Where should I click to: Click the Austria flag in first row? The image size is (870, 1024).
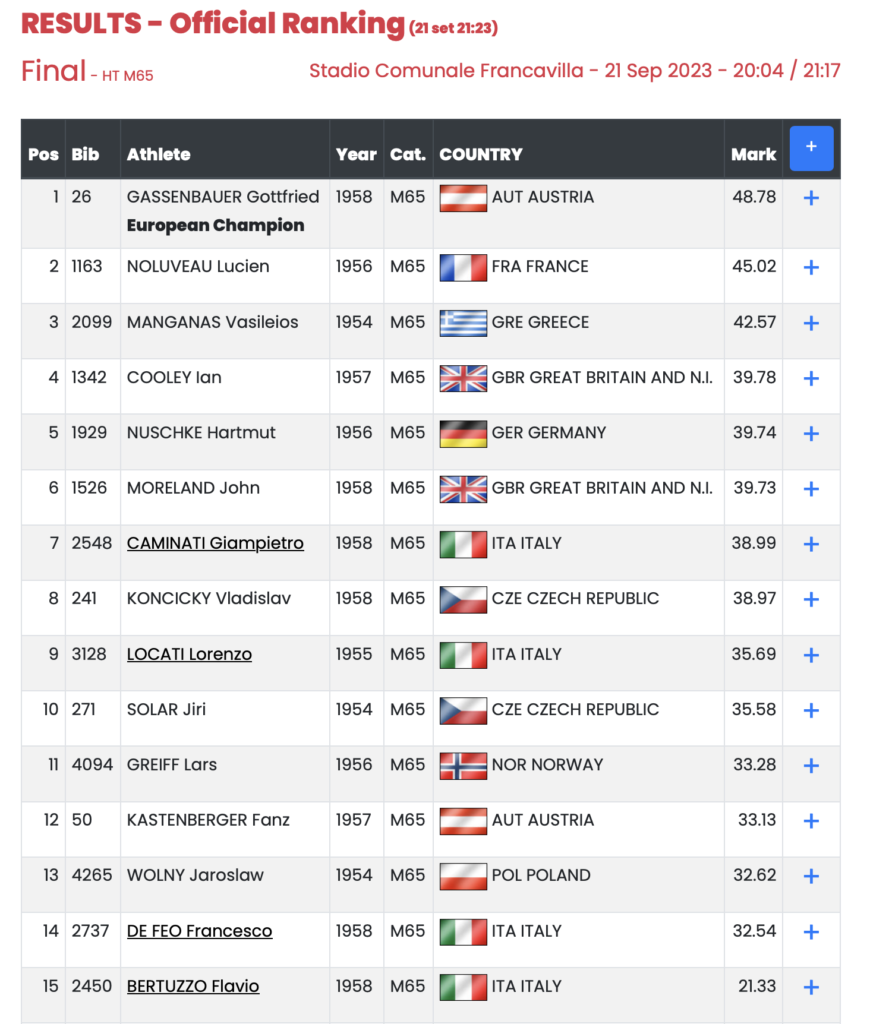click(463, 198)
